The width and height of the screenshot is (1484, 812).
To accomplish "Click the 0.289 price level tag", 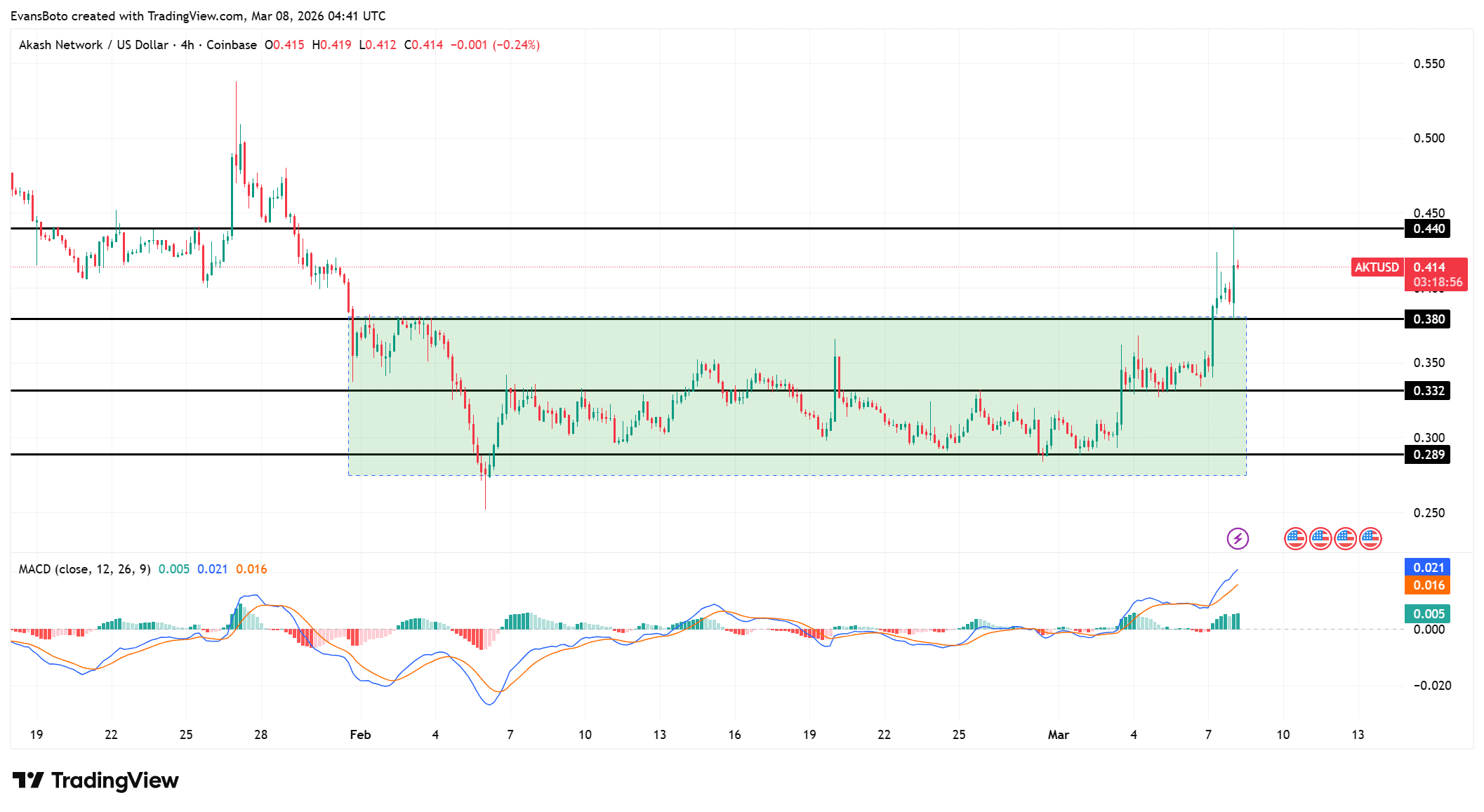I will (1426, 455).
